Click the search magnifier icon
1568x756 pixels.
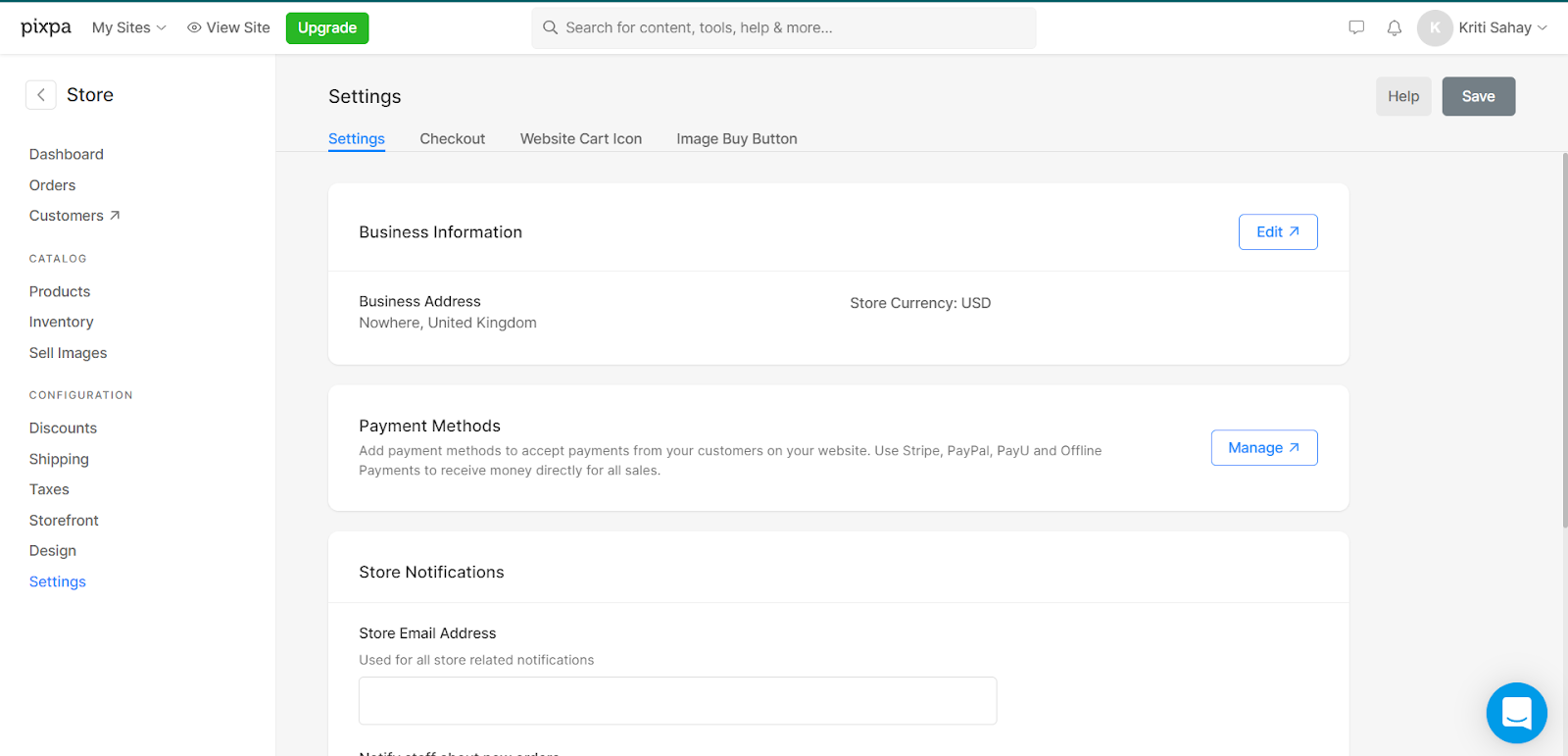point(551,27)
